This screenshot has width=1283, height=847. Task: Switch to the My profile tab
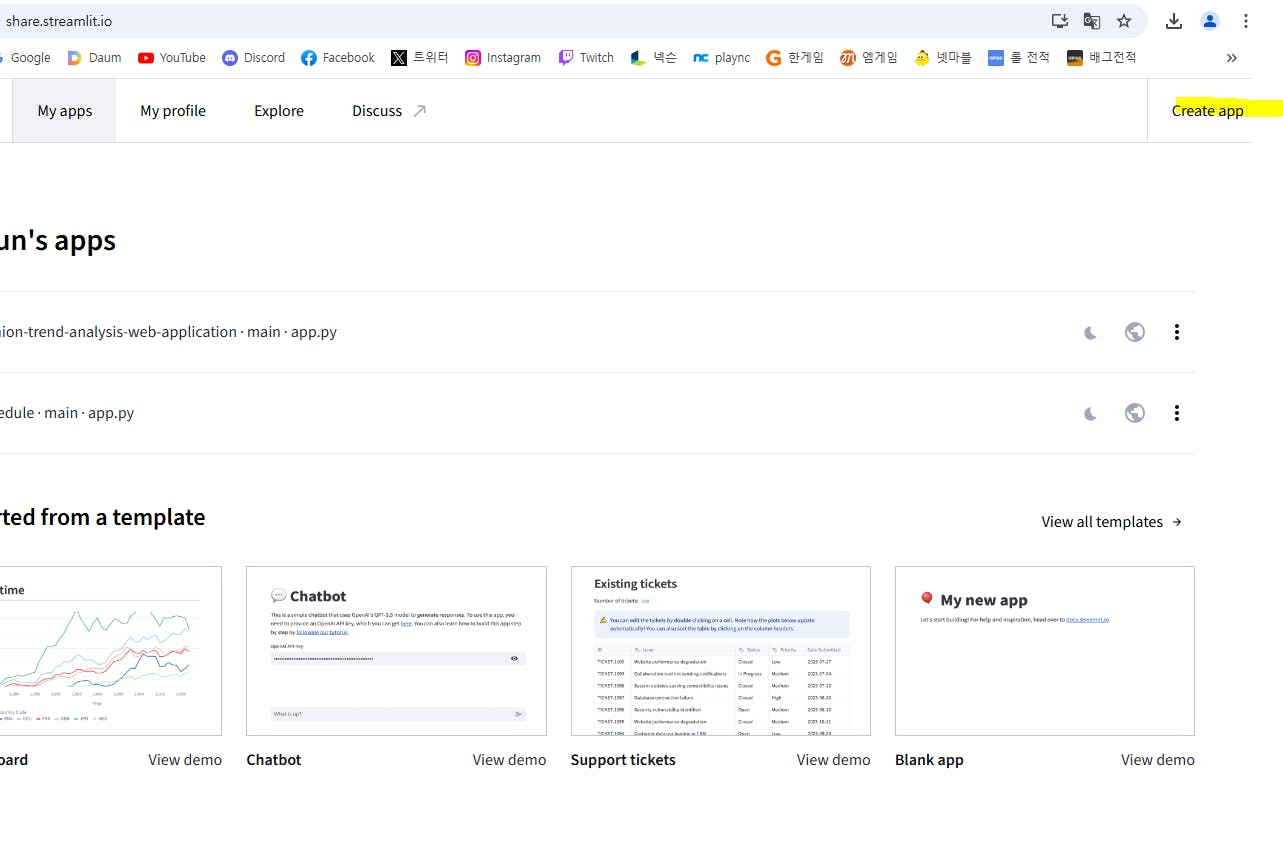[x=173, y=111]
